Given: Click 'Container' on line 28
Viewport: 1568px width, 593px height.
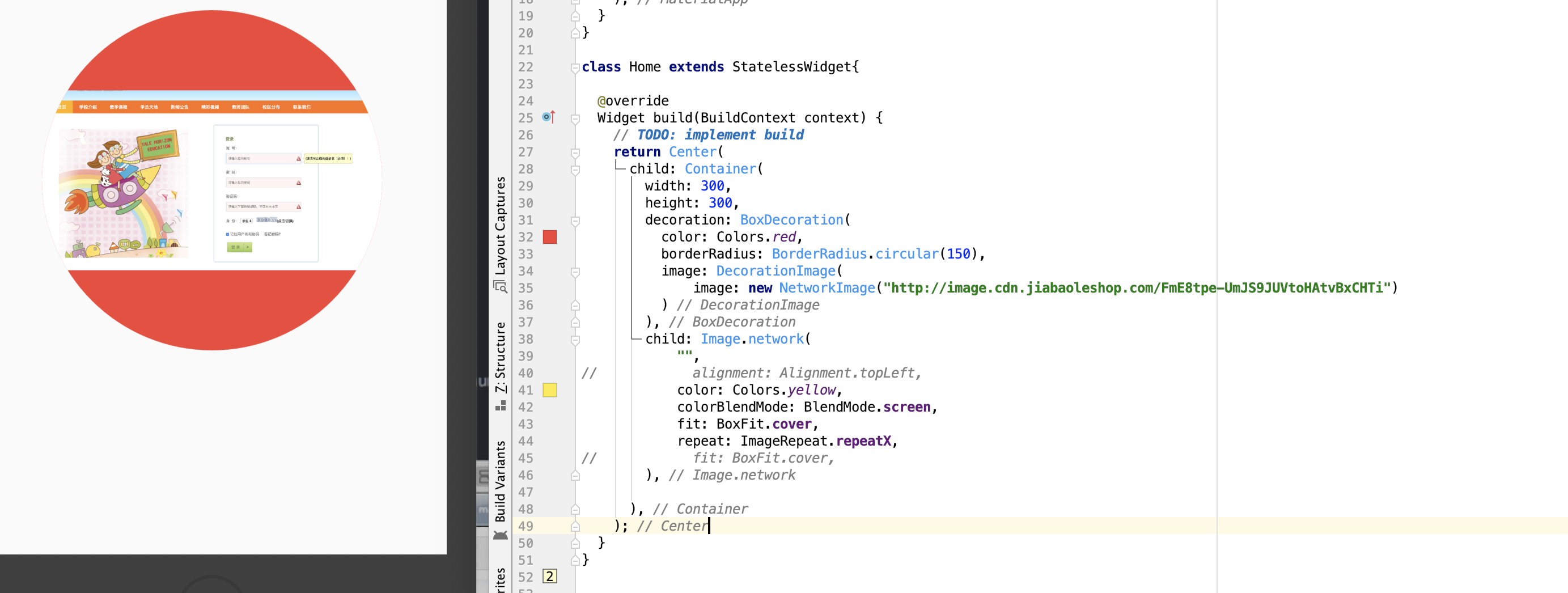Looking at the screenshot, I should click(720, 168).
